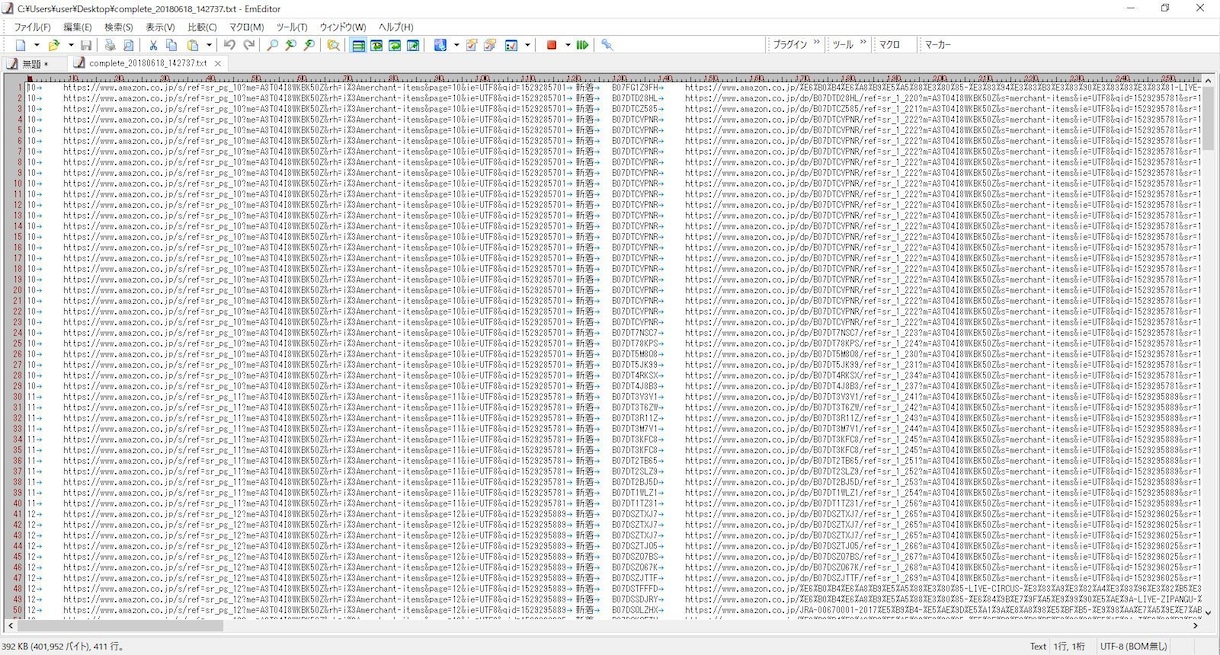Screen dimensions: 1220x655
Task: Click the 1行, 1桁 cursor position indicator
Action: (x=1071, y=647)
